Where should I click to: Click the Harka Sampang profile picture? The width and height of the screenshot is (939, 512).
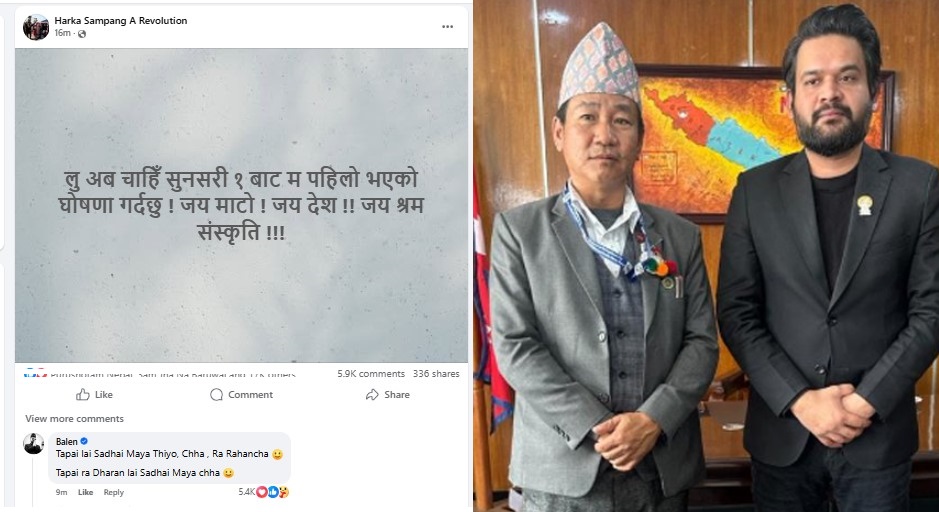35,27
